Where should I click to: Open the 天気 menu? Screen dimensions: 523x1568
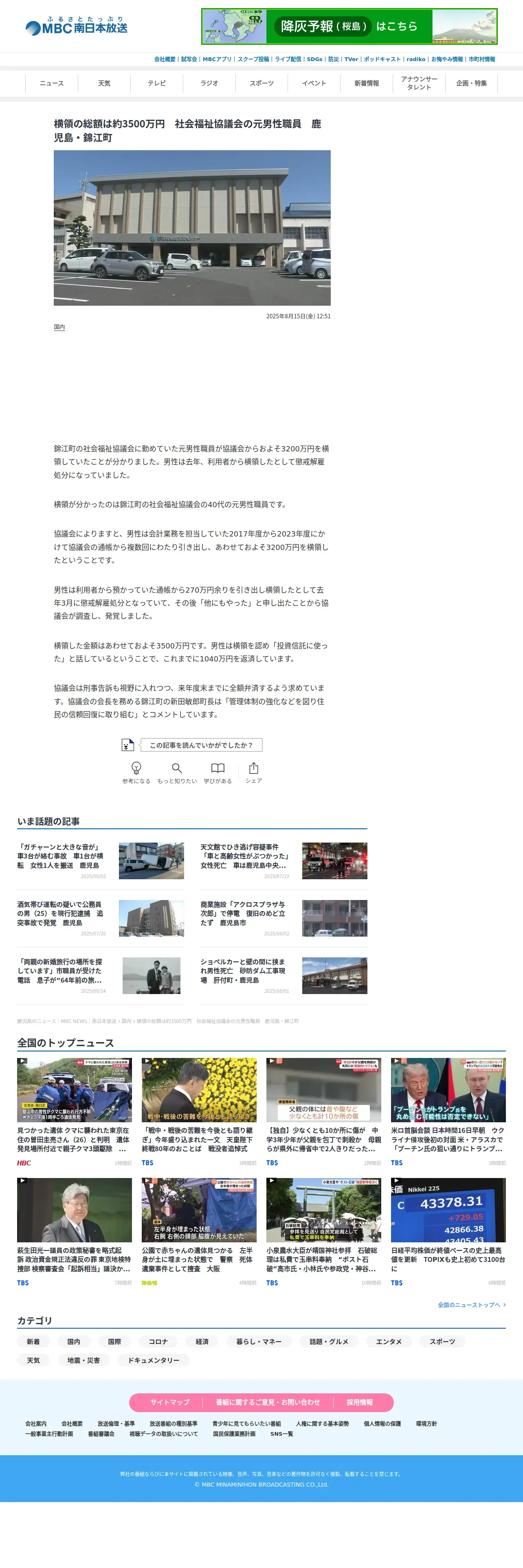pos(104,83)
